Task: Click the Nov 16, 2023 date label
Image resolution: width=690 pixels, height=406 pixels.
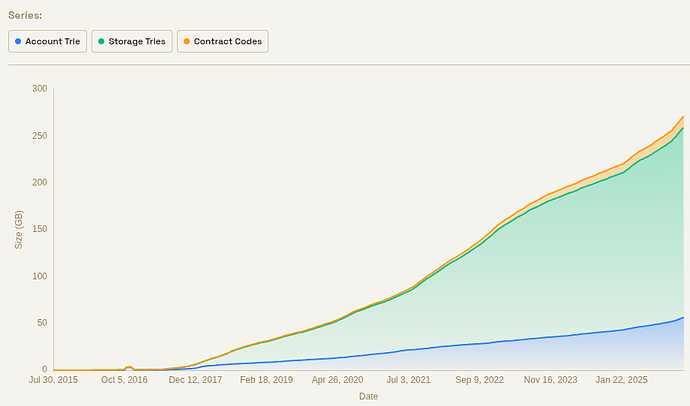Action: click(x=551, y=380)
